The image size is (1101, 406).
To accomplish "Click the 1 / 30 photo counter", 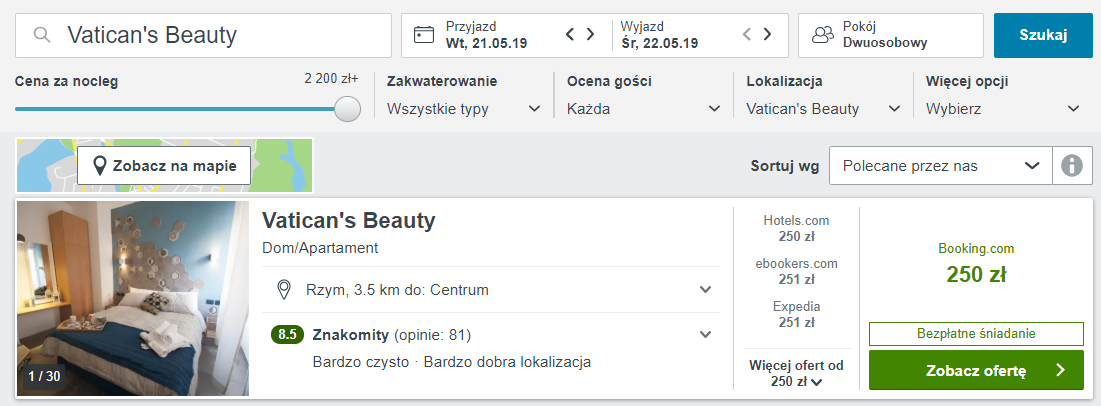I will (44, 376).
